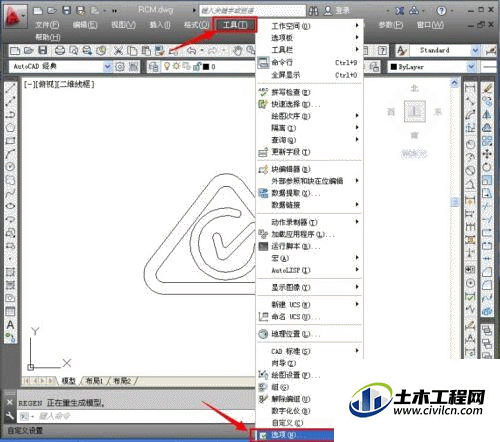
Task: Click the Rotate tool in the modify toolbar
Action: (487, 167)
